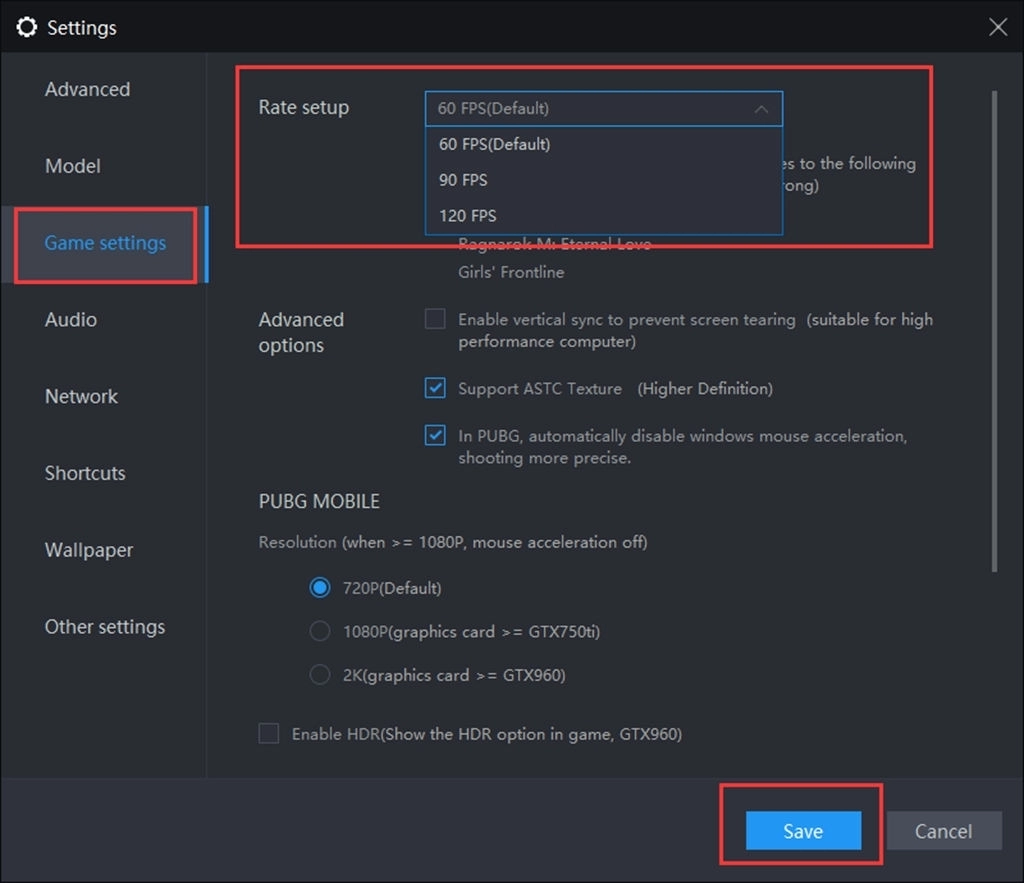Select 2K resolution option
This screenshot has width=1024, height=883.
[x=319, y=675]
